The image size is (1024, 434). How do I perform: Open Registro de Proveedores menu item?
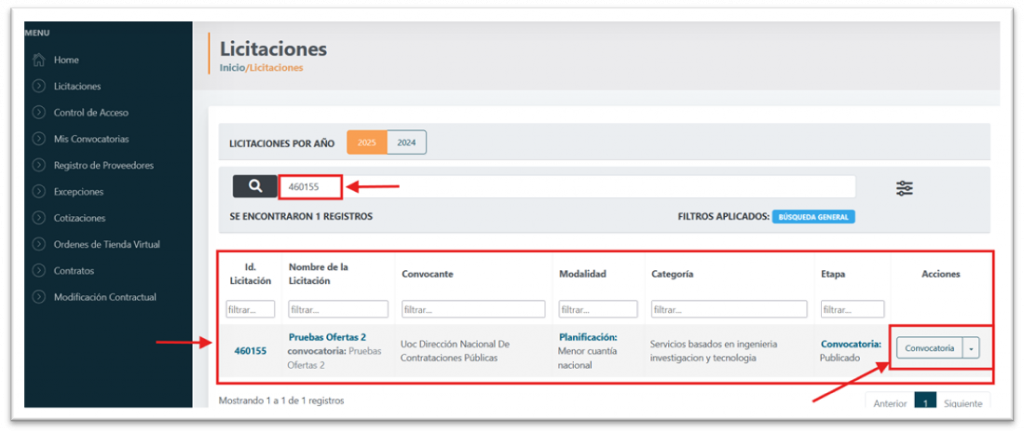coord(104,165)
